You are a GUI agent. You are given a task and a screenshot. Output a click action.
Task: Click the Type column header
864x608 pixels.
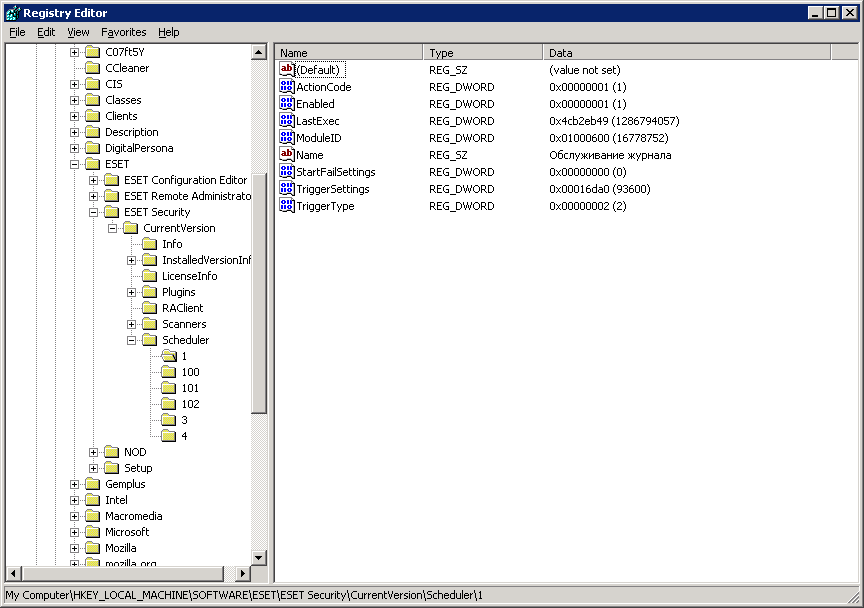[x=483, y=52]
